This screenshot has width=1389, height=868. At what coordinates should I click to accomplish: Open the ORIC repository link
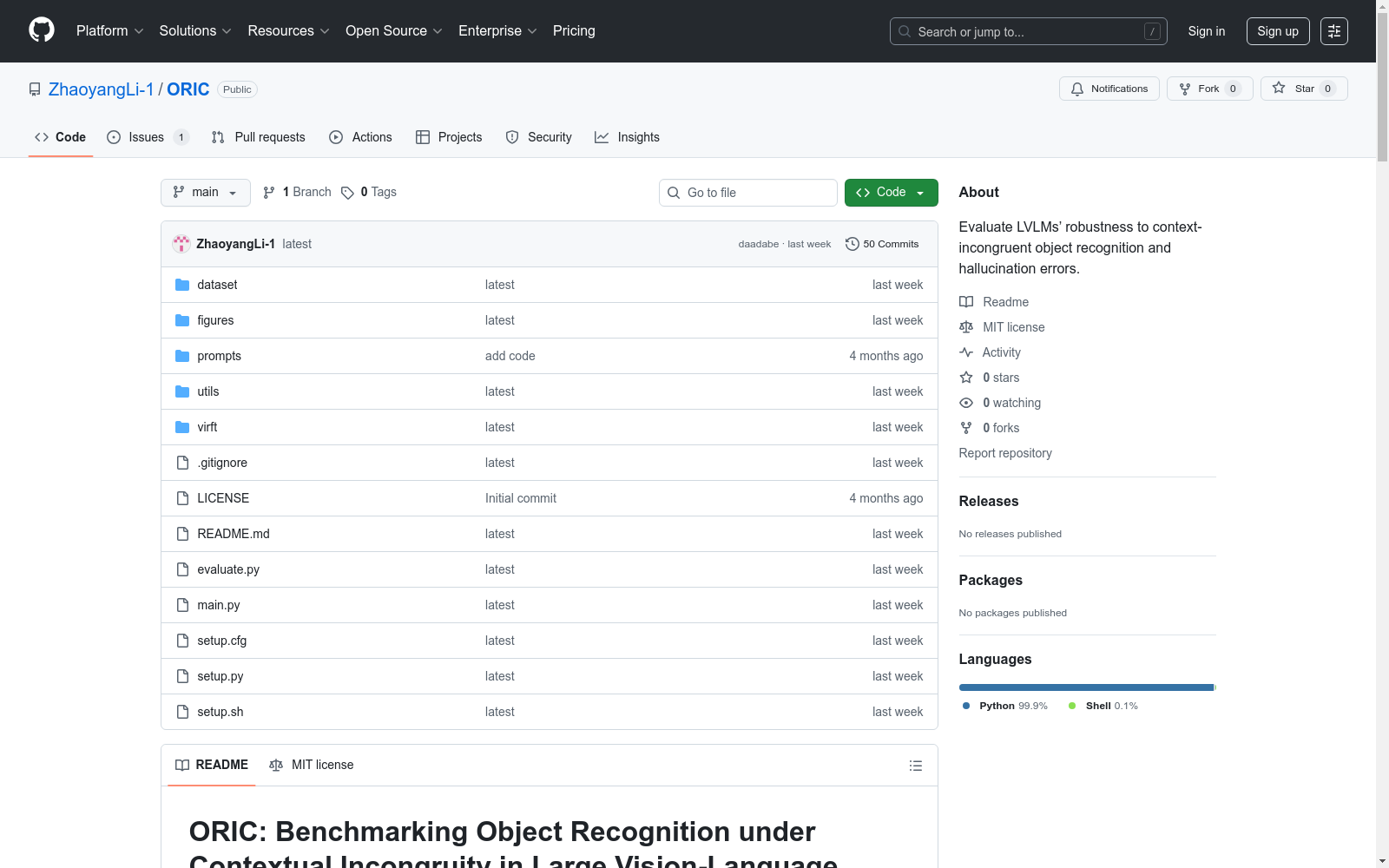[188, 89]
